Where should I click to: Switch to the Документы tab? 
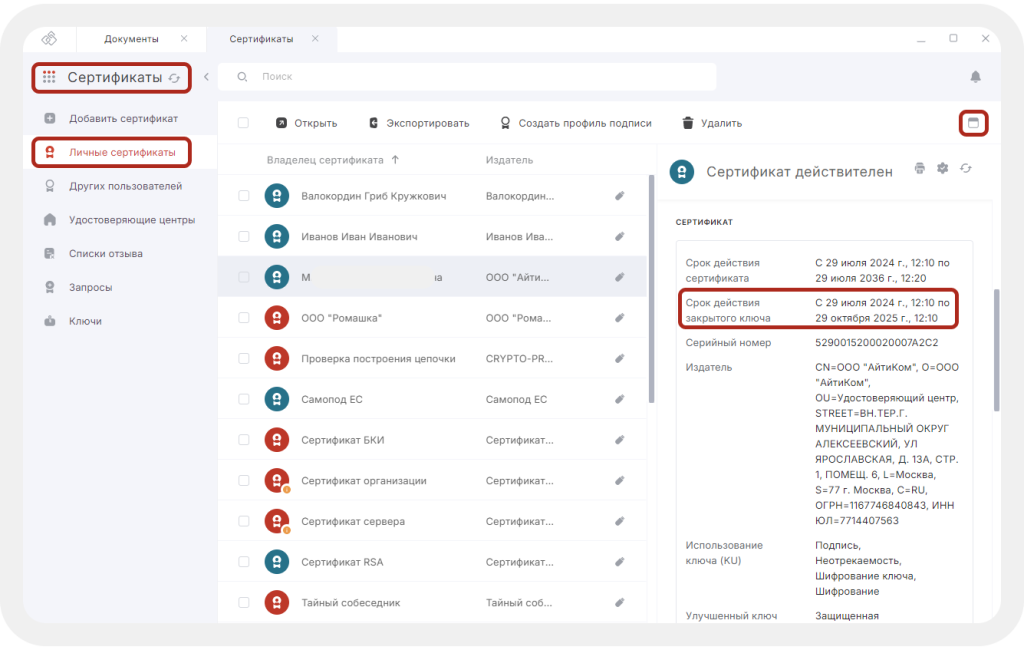tap(131, 39)
